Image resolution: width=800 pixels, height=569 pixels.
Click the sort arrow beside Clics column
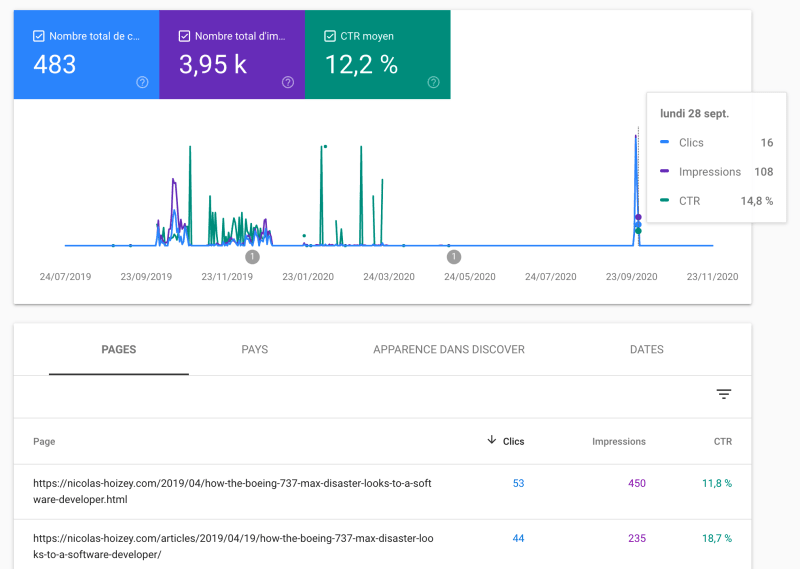(491, 440)
